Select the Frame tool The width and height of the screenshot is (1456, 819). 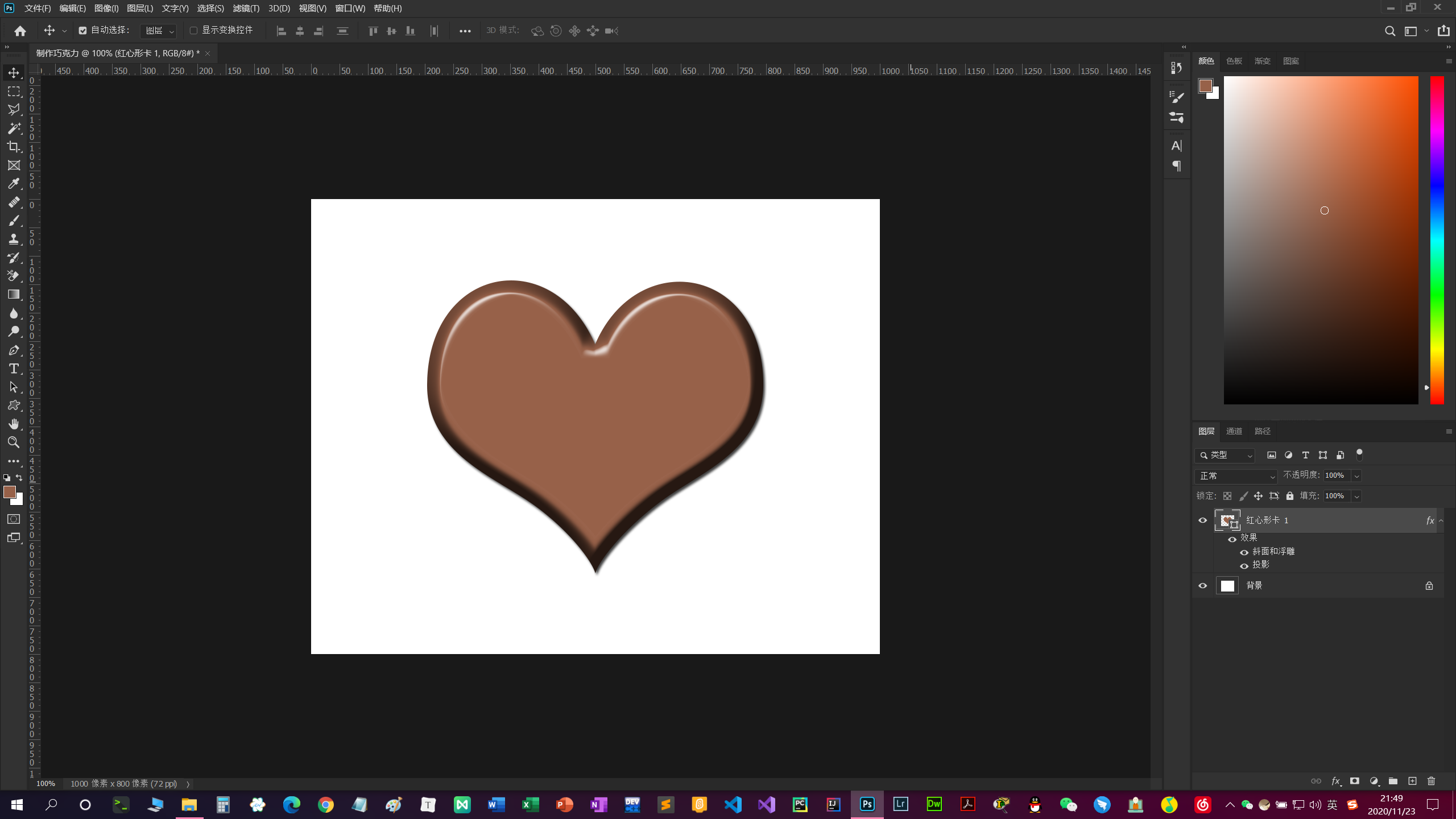pyautogui.click(x=14, y=165)
